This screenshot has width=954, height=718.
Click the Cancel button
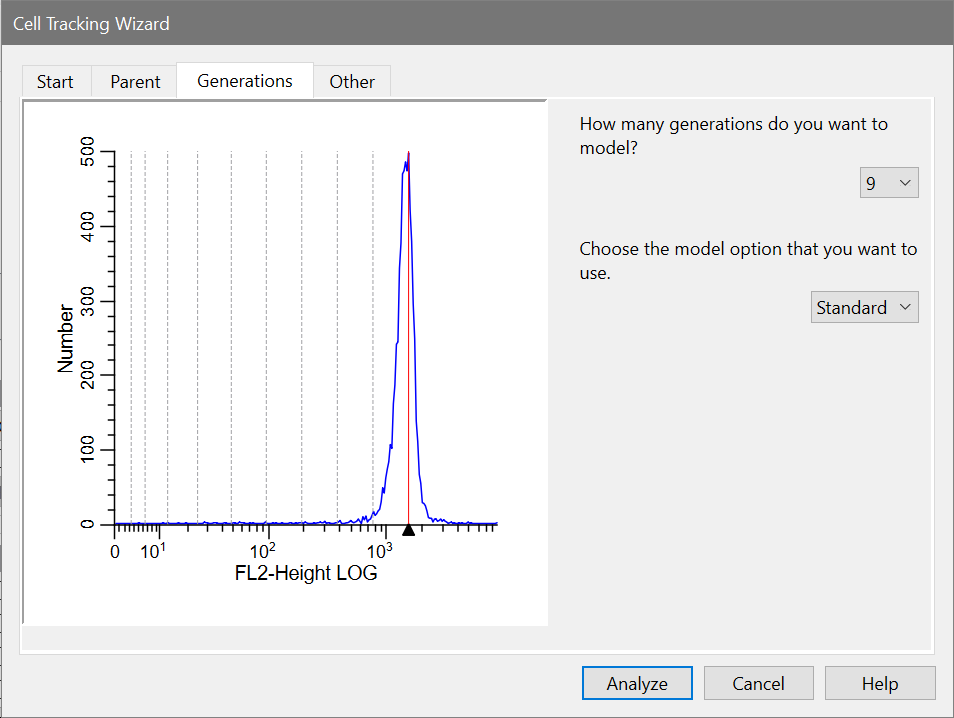(x=758, y=684)
